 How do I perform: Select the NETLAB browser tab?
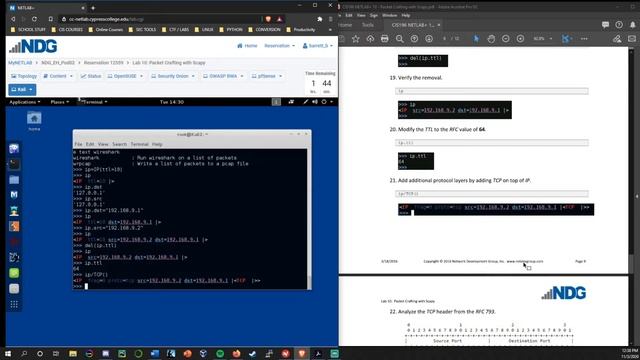click(x=46, y=8)
